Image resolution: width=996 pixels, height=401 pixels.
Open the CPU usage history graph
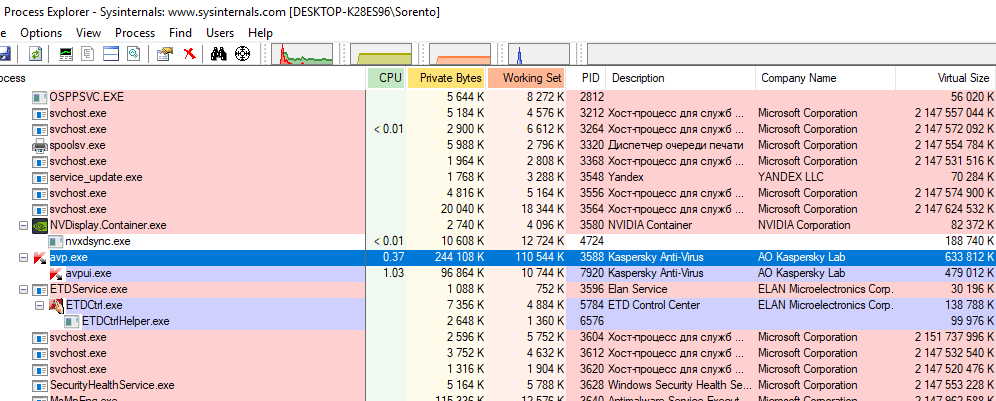pyautogui.click(x=302, y=54)
